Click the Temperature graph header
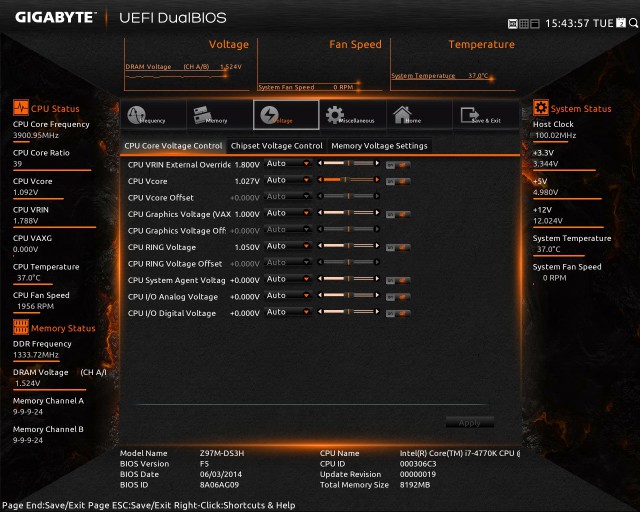 [481, 44]
